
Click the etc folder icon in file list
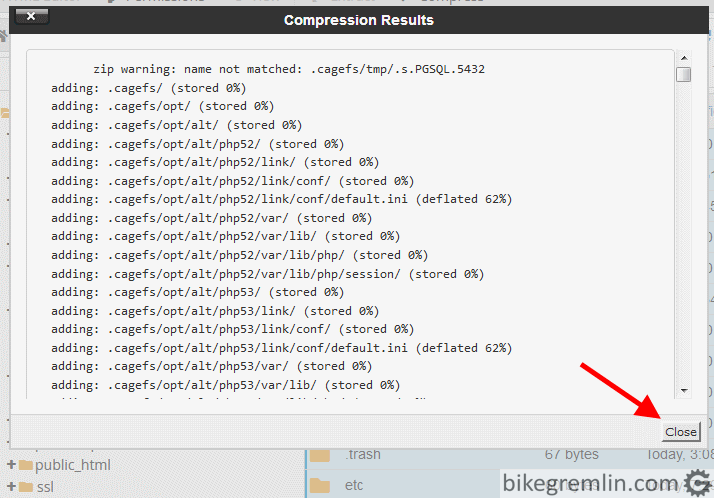click(x=320, y=486)
